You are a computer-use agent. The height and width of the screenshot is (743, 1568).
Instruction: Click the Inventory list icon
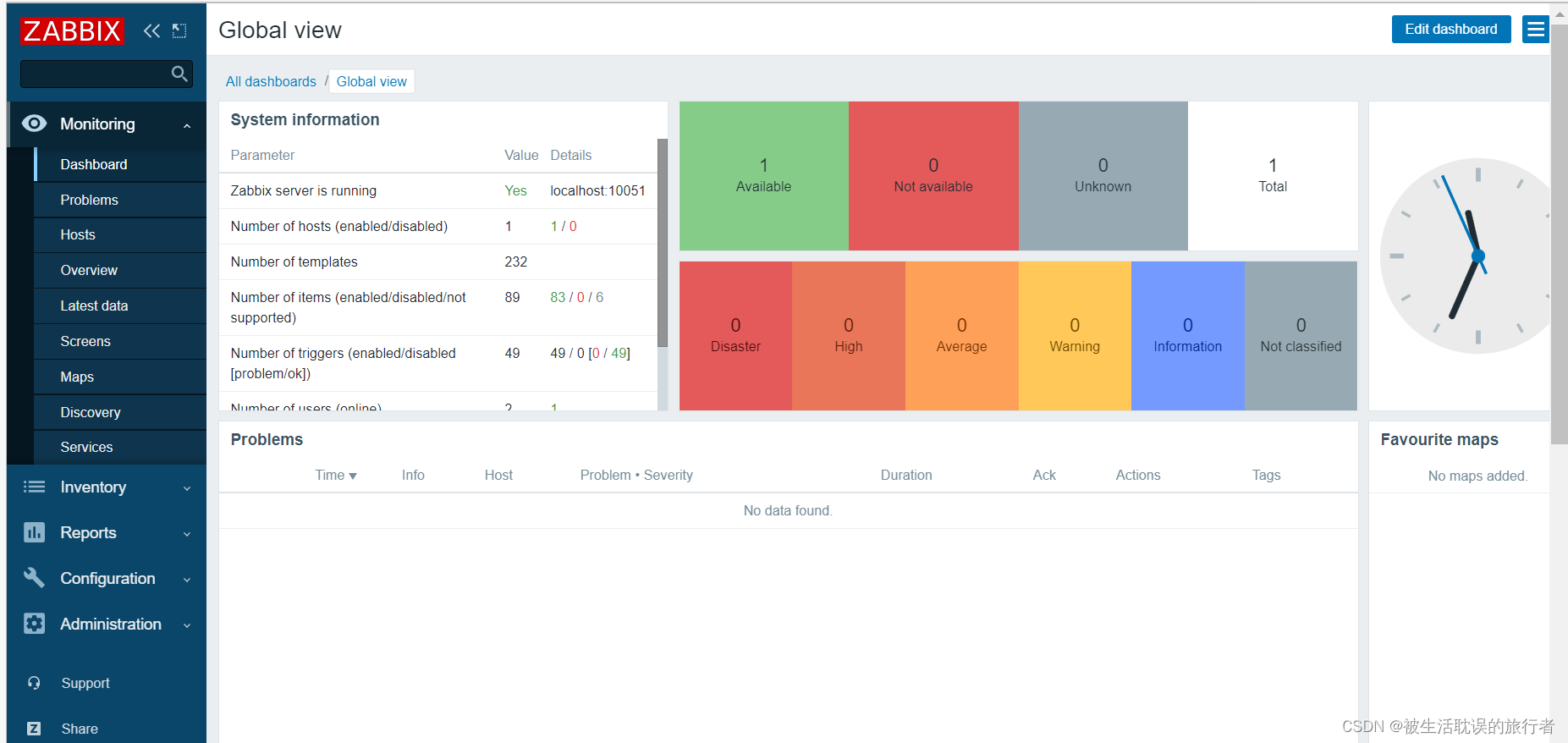point(34,487)
